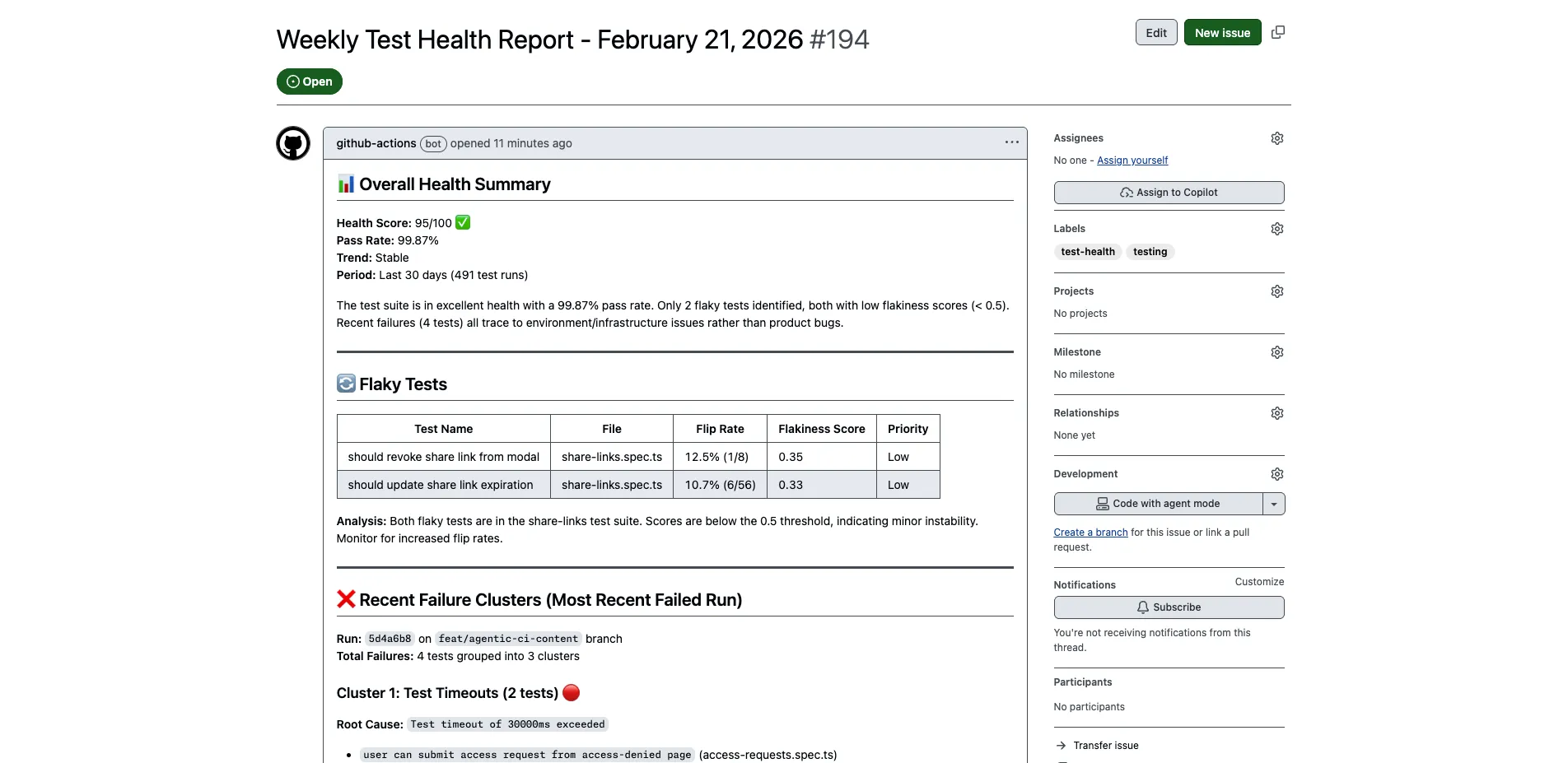Open the Labels settings gear
This screenshot has width=1568, height=763.
click(1276, 229)
